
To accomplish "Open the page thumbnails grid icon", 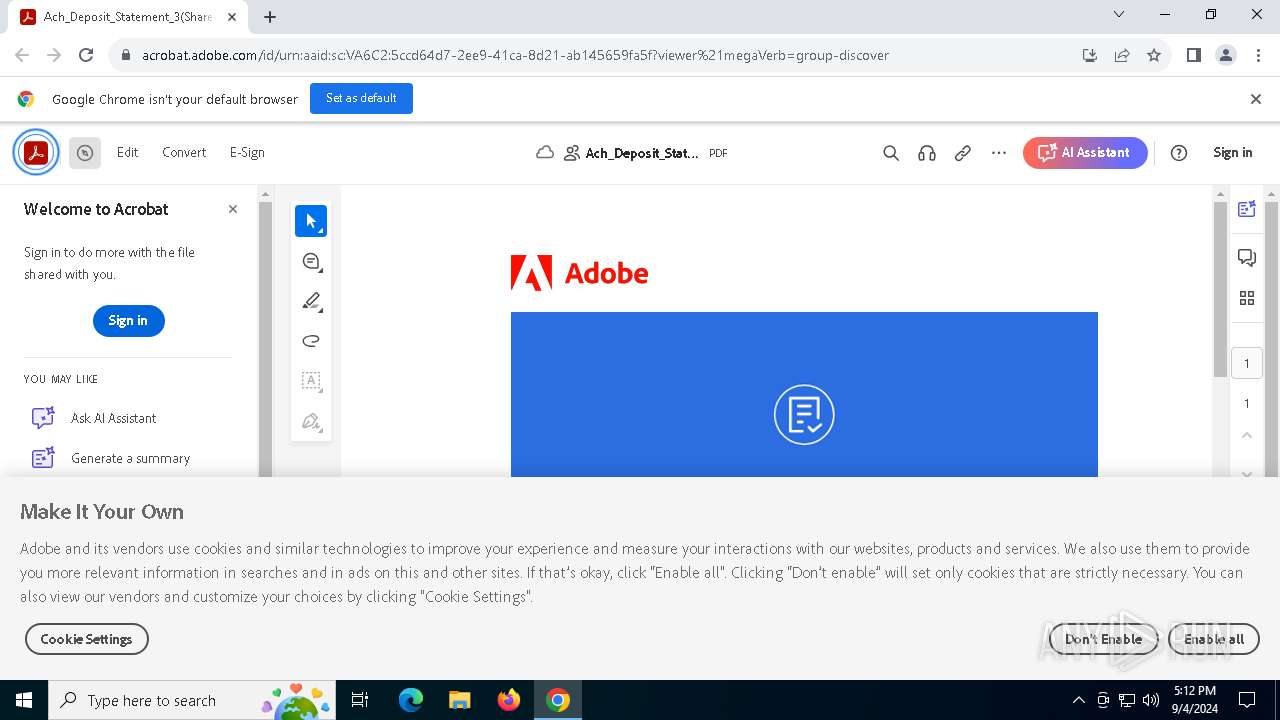I will point(1247,298).
